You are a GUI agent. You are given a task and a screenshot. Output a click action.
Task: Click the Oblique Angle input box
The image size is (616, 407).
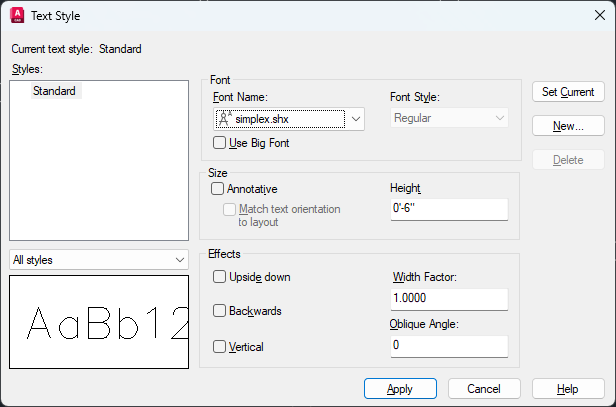[x=449, y=346]
